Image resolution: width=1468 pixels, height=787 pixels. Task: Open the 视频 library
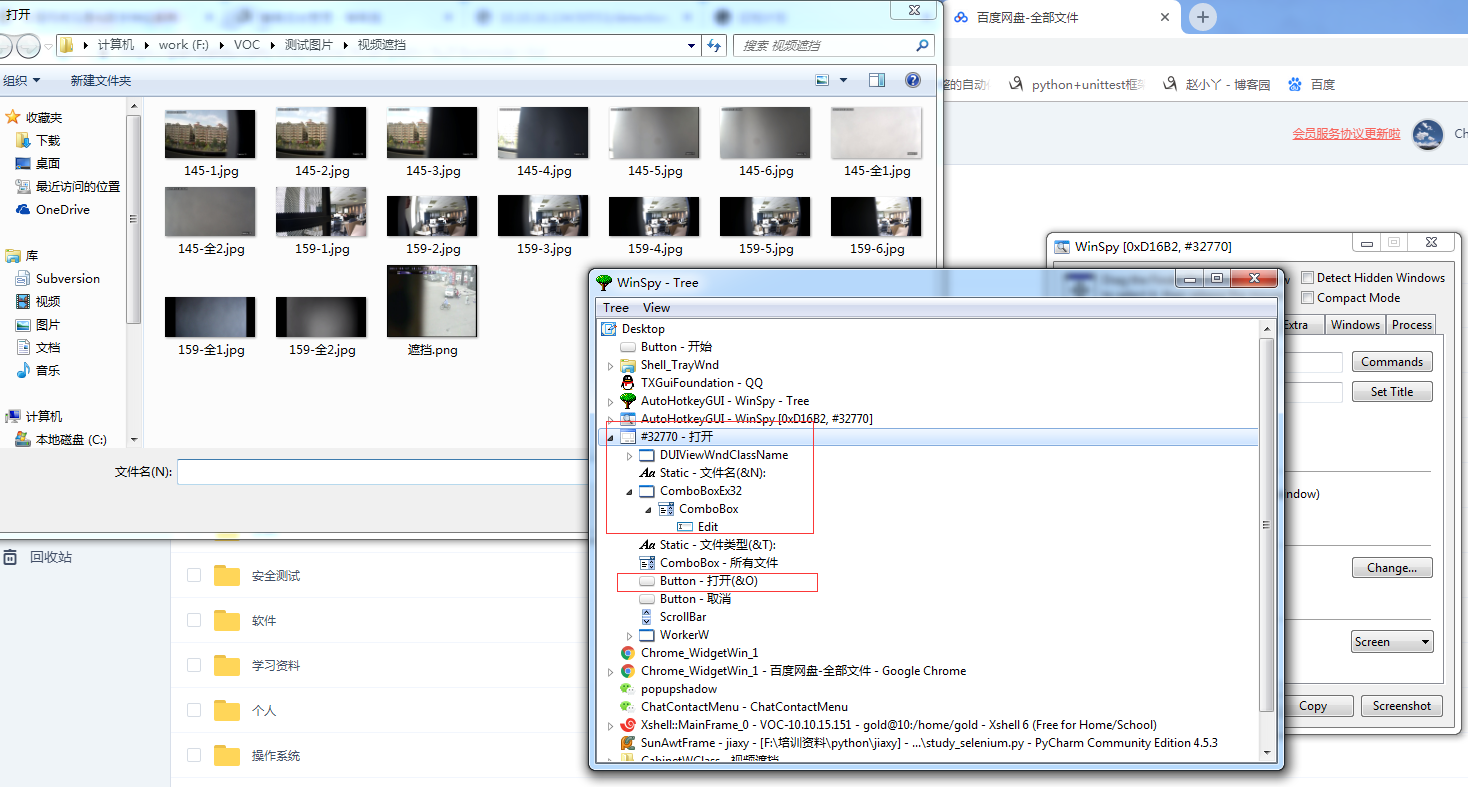47,302
